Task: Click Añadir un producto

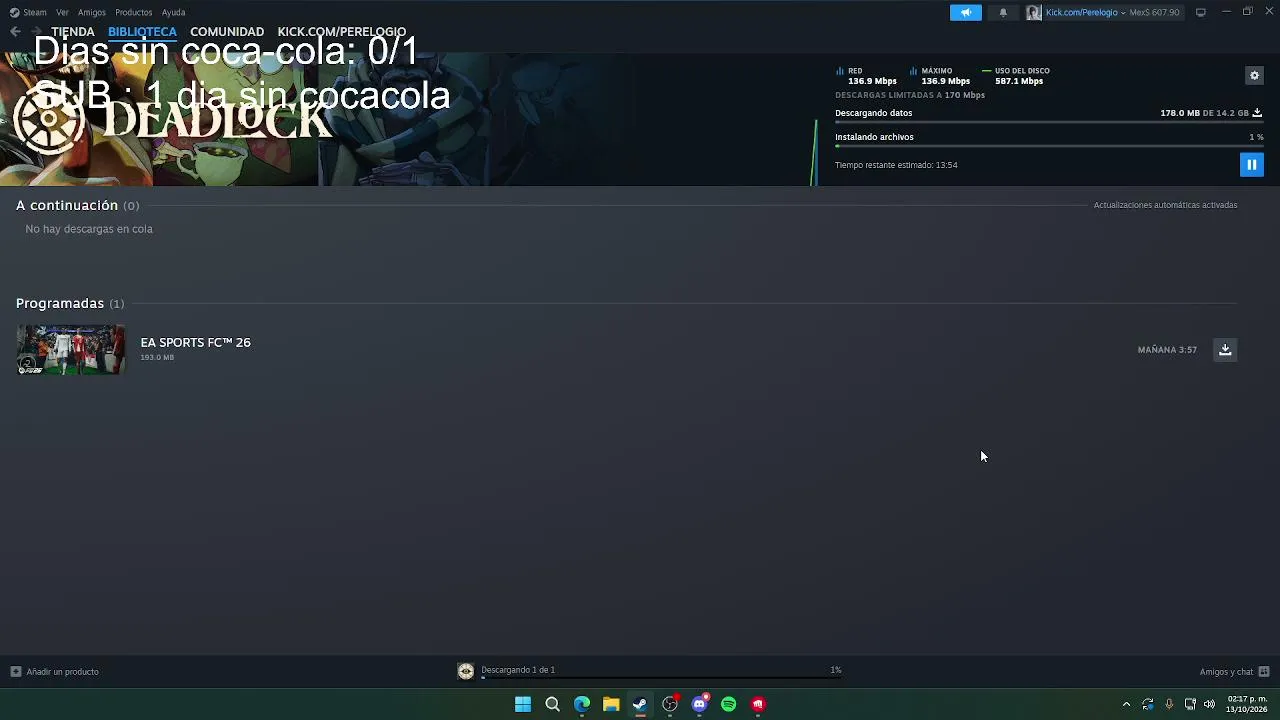Action: 55,672
